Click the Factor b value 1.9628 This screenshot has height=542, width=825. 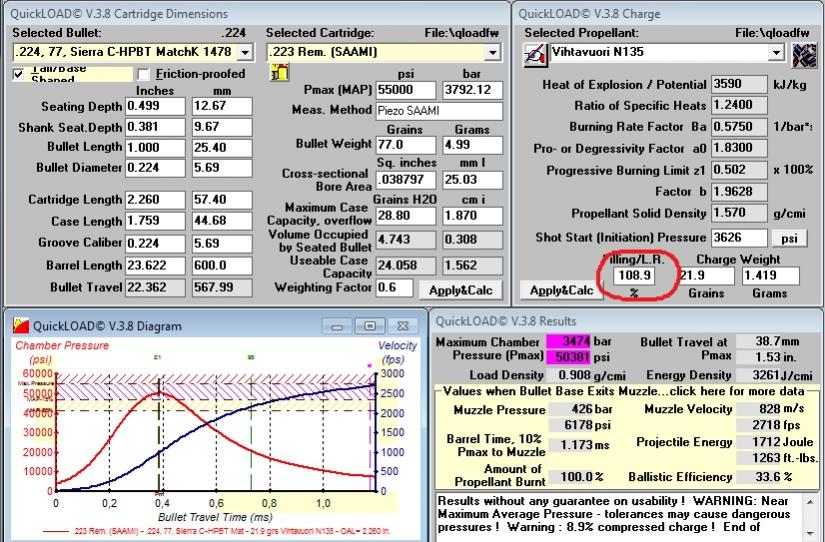click(x=739, y=192)
